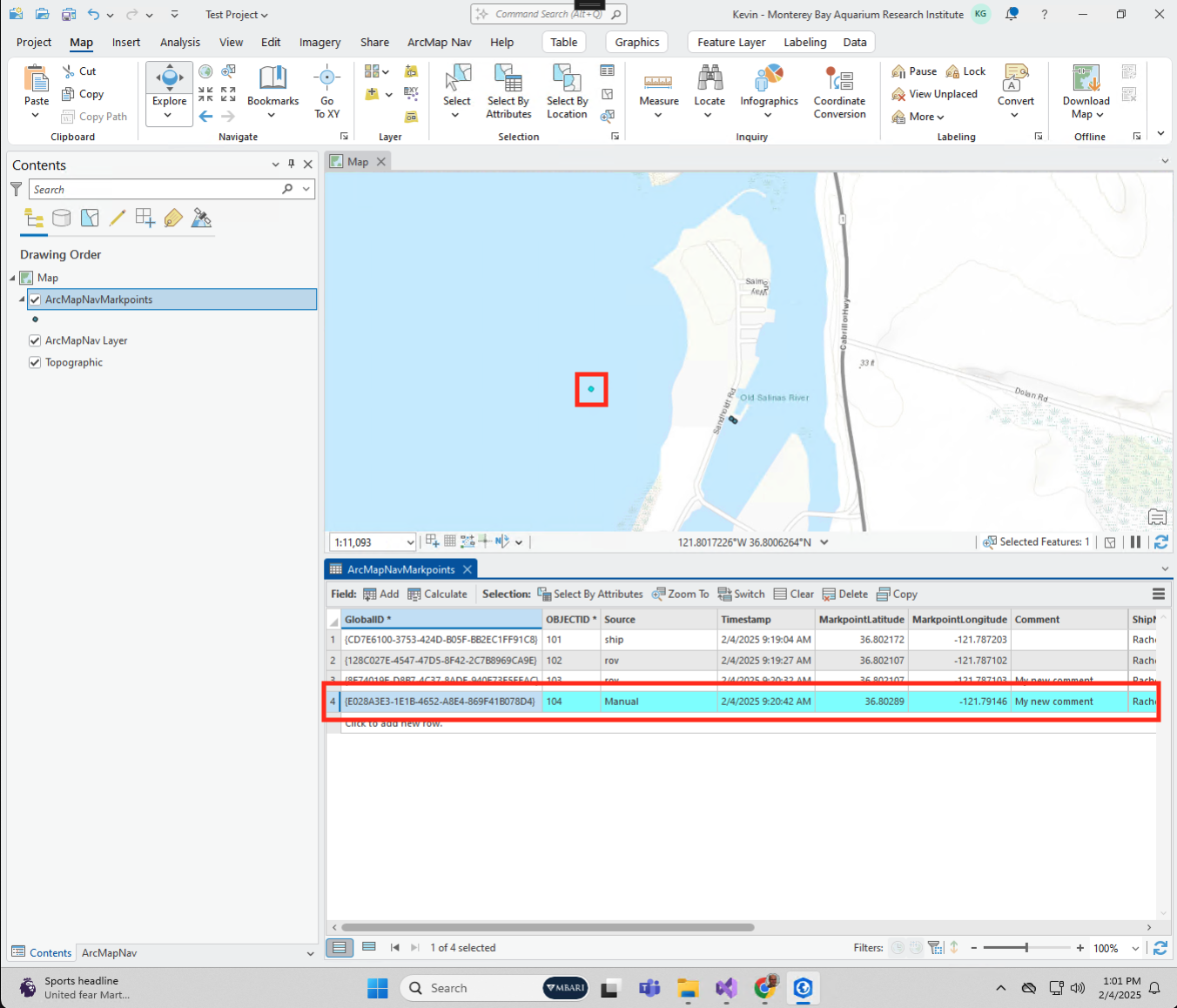Screen dimensions: 1177x1008
Task: Click Zoom To in table toolbar
Action: (x=681, y=595)
